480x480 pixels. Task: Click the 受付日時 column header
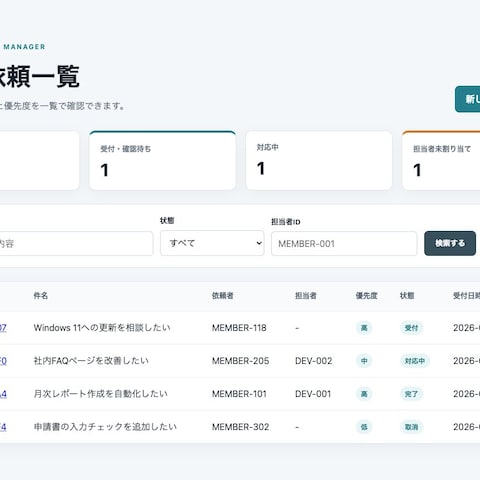(466, 296)
